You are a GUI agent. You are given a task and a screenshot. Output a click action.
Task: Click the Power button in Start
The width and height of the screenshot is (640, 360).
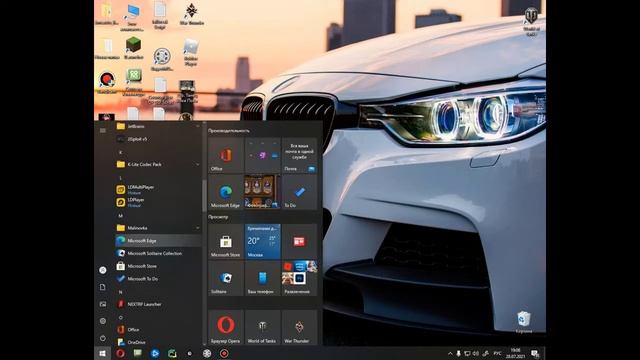(103, 338)
